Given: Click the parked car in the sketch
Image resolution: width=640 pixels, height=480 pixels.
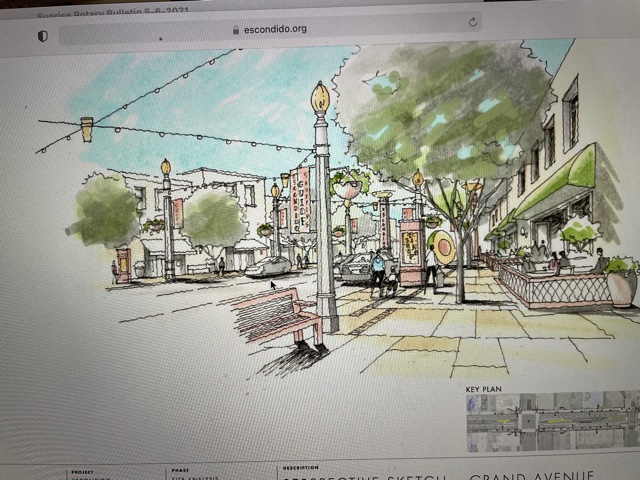Looking at the screenshot, I should pyautogui.click(x=267, y=266).
